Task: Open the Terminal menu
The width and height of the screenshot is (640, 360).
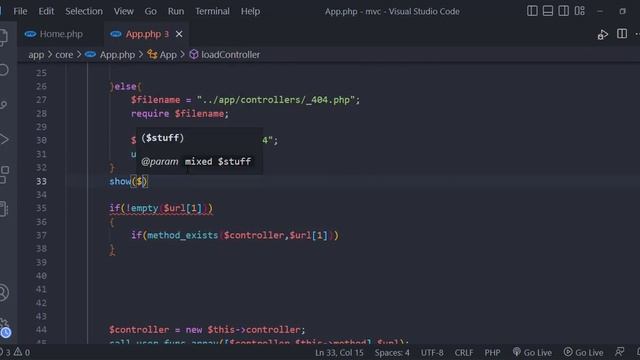Action: tap(212, 11)
